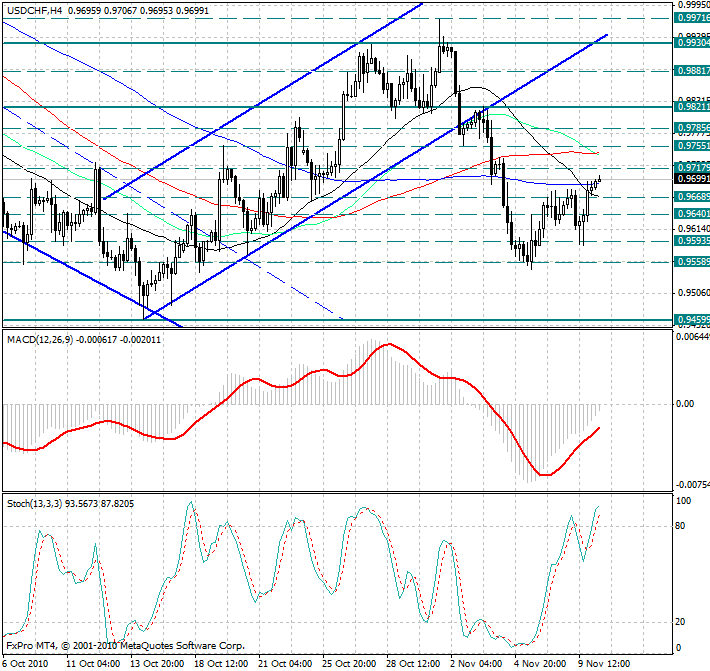The height and width of the screenshot is (671, 710).
Task: Click the 0.9971 price level label
Action: [692, 18]
